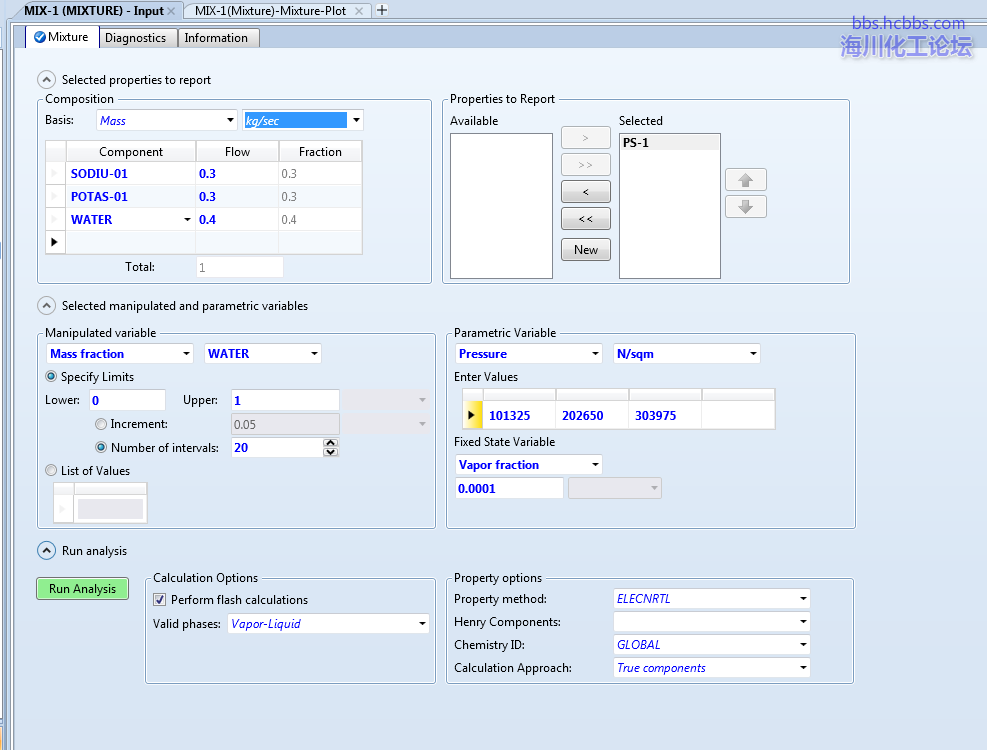Viewport: 987px width, 750px height.
Task: Click the new row arrow in composition table
Action: [x=55, y=242]
